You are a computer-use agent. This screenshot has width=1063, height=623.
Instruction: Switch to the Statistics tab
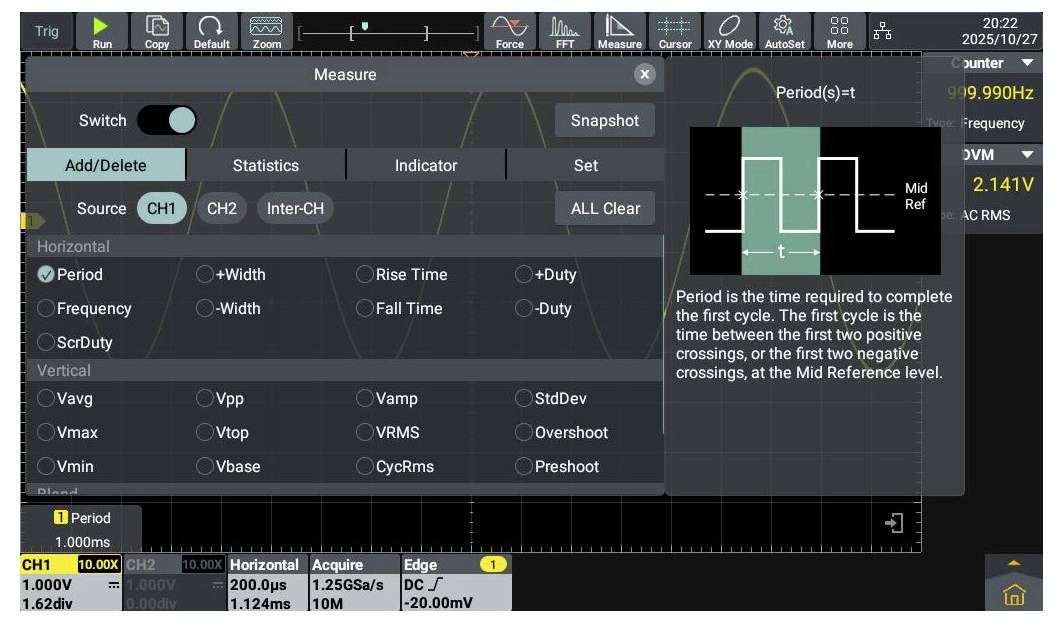coord(265,166)
